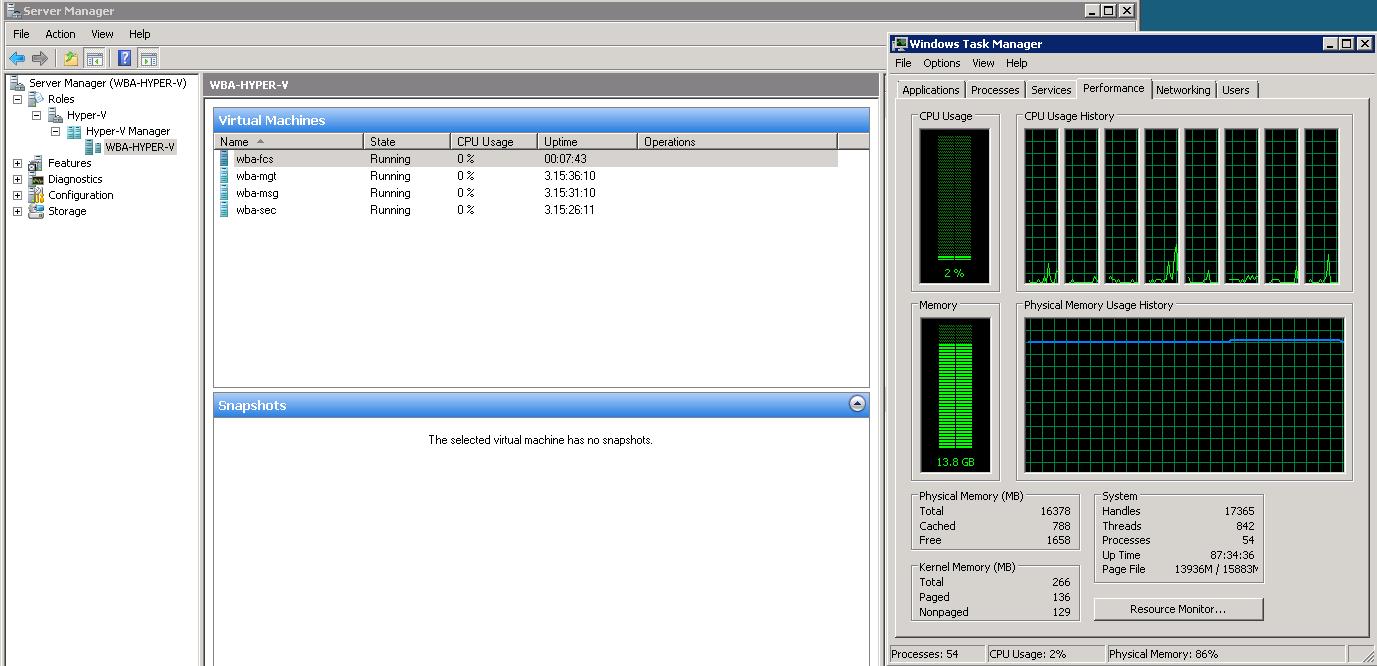The width and height of the screenshot is (1377, 666).
Task: Select the wba-mgt virtual machine name
Action: coord(256,175)
